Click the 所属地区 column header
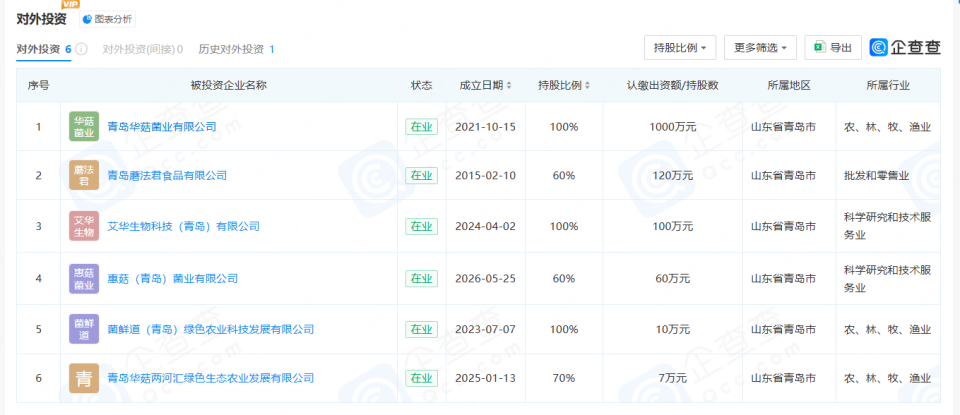Screen dimensions: 960x415 tap(789, 86)
